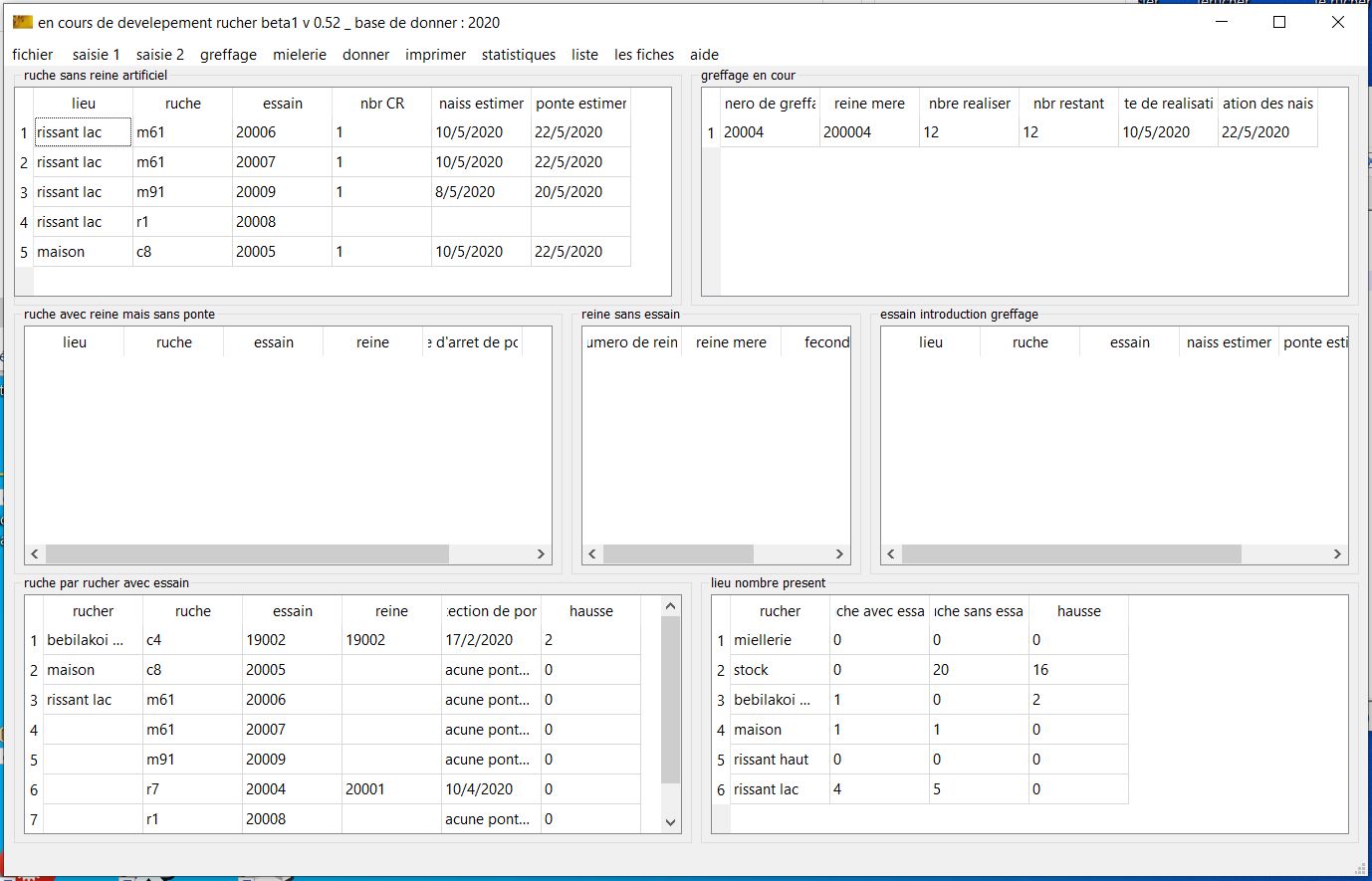
Task: Open the fichier menu
Action: (33, 55)
